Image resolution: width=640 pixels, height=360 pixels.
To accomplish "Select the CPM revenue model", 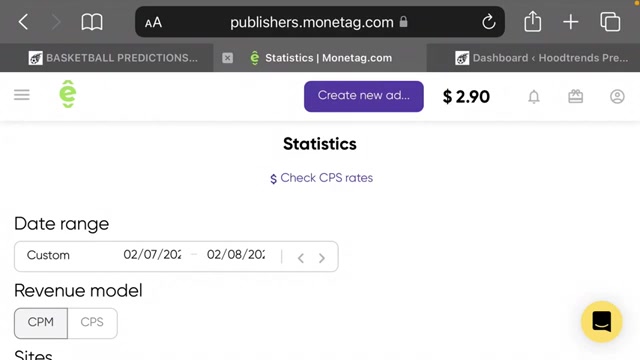I will coord(41,323).
